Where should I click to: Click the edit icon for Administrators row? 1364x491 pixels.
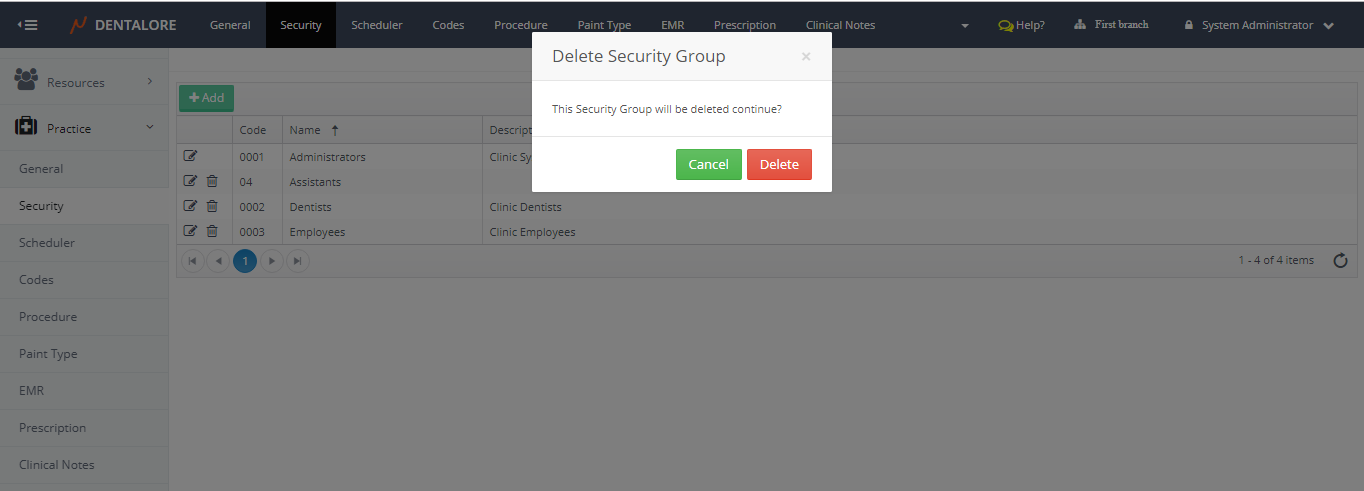[191, 156]
